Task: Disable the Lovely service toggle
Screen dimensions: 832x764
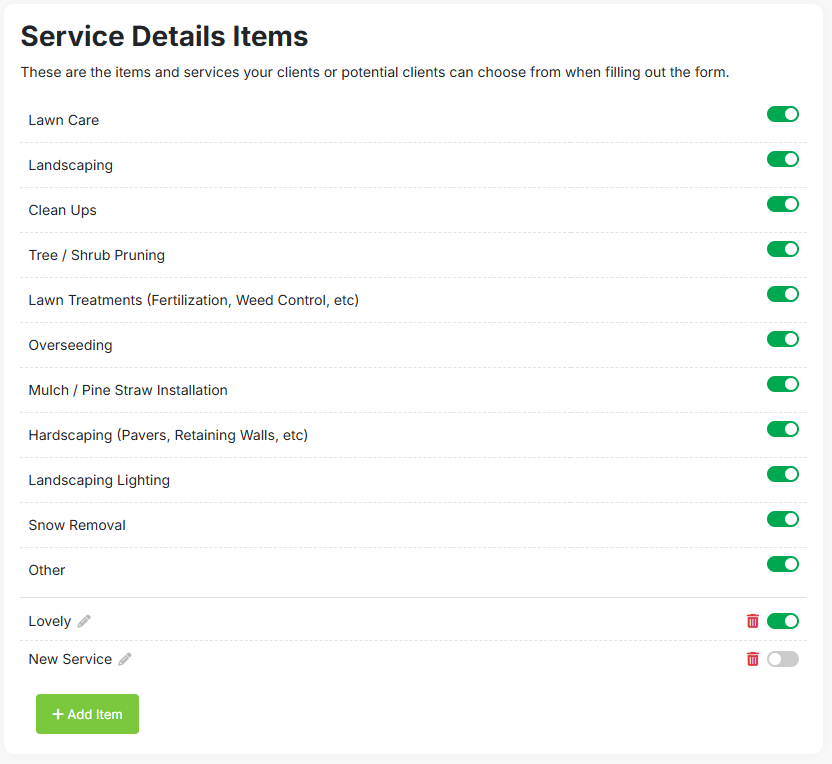Action: [x=783, y=620]
